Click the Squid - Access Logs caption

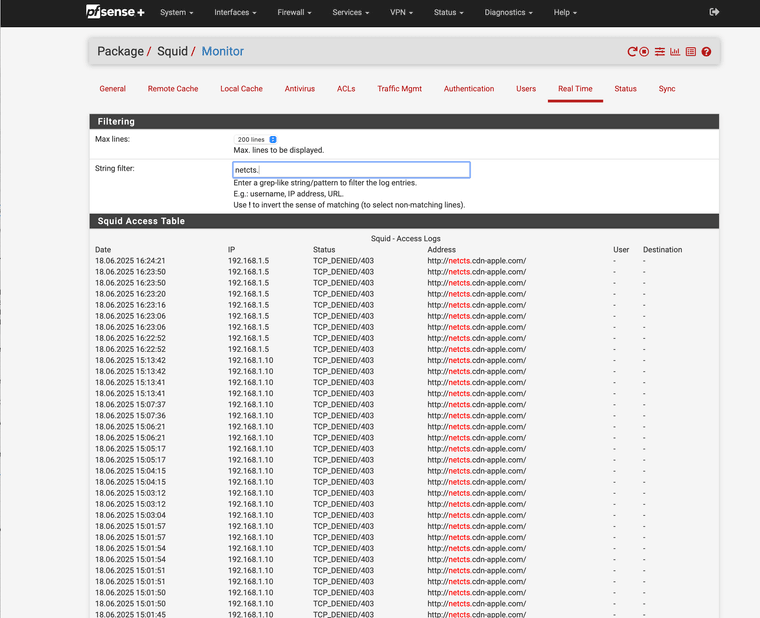click(405, 238)
